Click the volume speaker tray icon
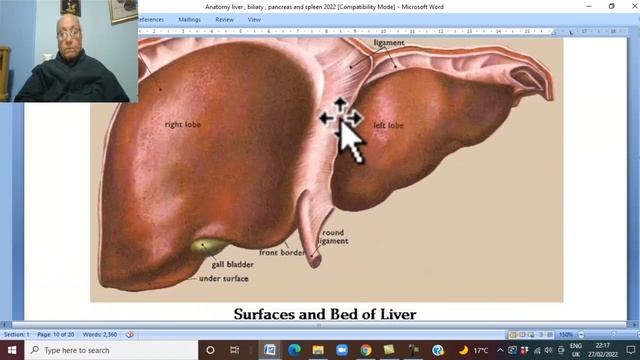640x360 pixels. pos(548,350)
